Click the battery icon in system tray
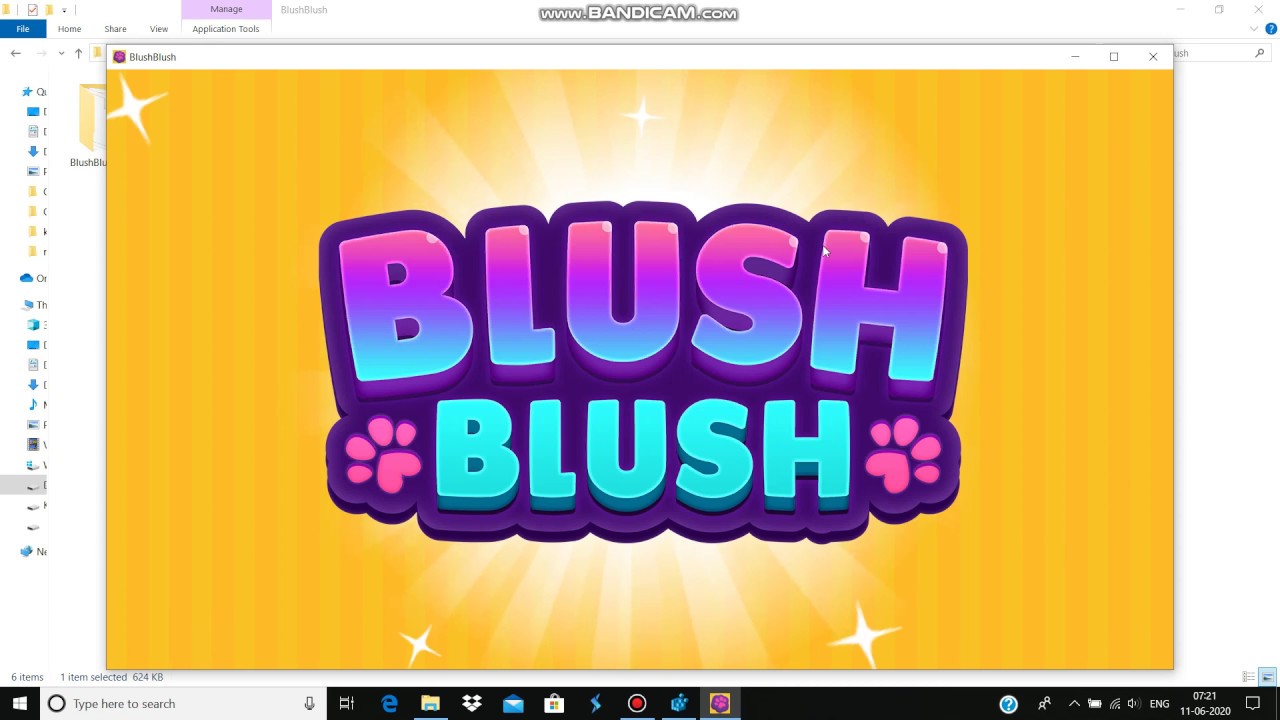The width and height of the screenshot is (1280, 720). click(x=1094, y=704)
